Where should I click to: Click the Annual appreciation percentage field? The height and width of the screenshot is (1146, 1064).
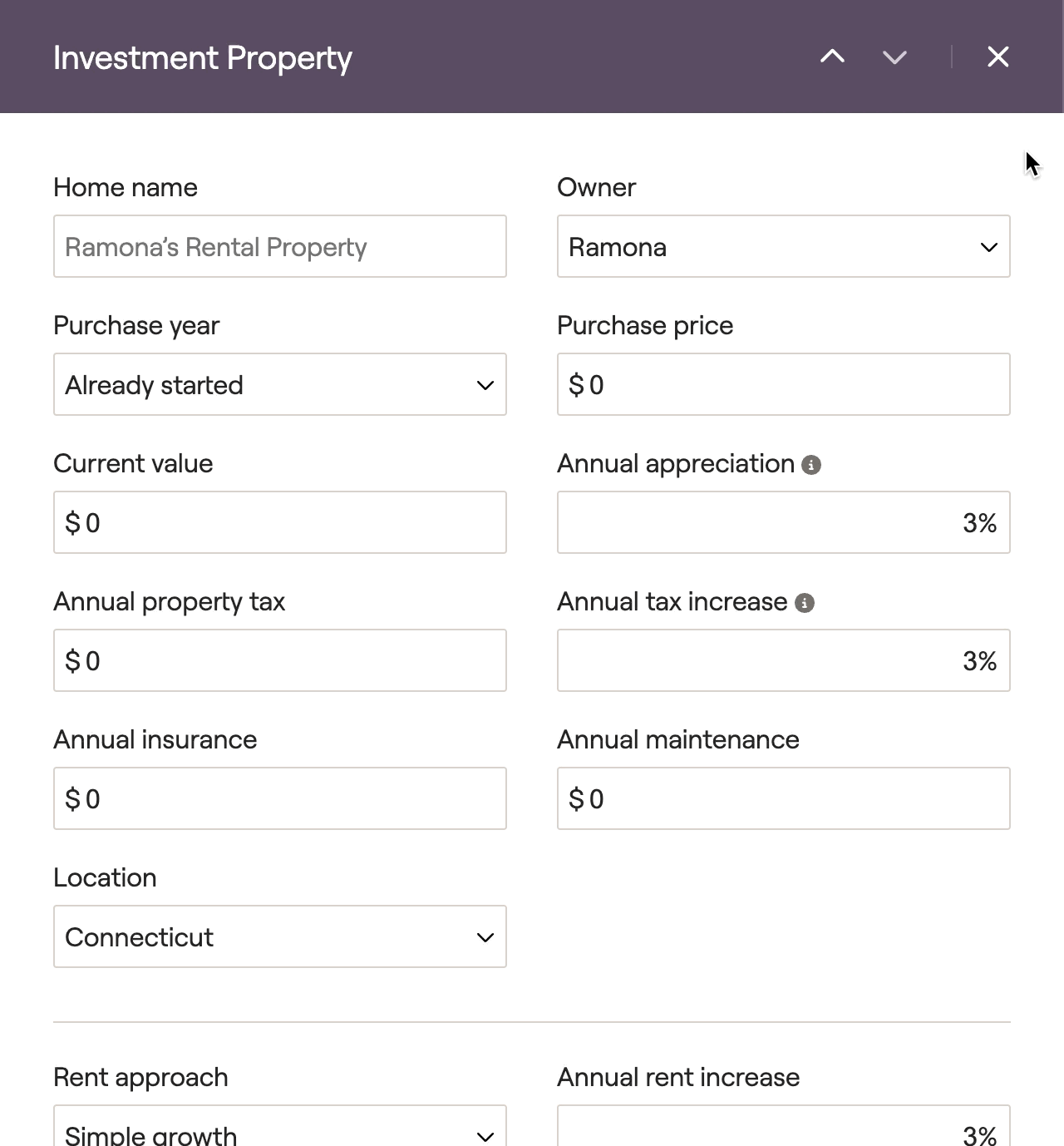click(x=783, y=523)
